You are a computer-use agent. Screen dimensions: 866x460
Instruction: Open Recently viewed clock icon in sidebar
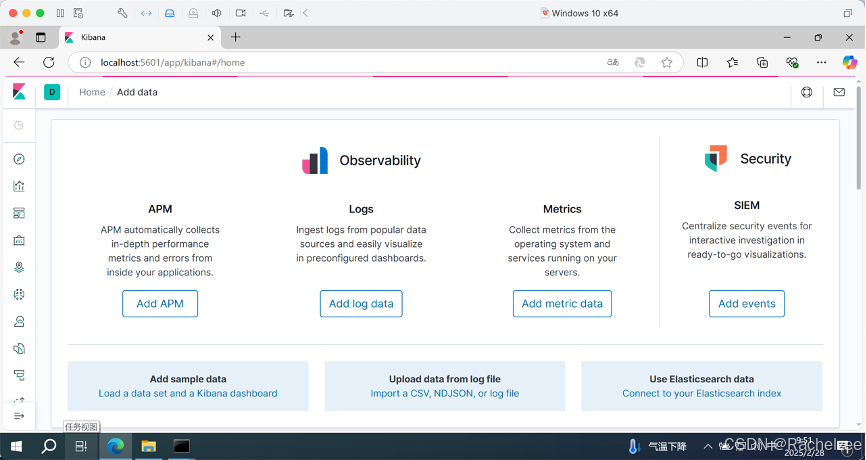19,125
